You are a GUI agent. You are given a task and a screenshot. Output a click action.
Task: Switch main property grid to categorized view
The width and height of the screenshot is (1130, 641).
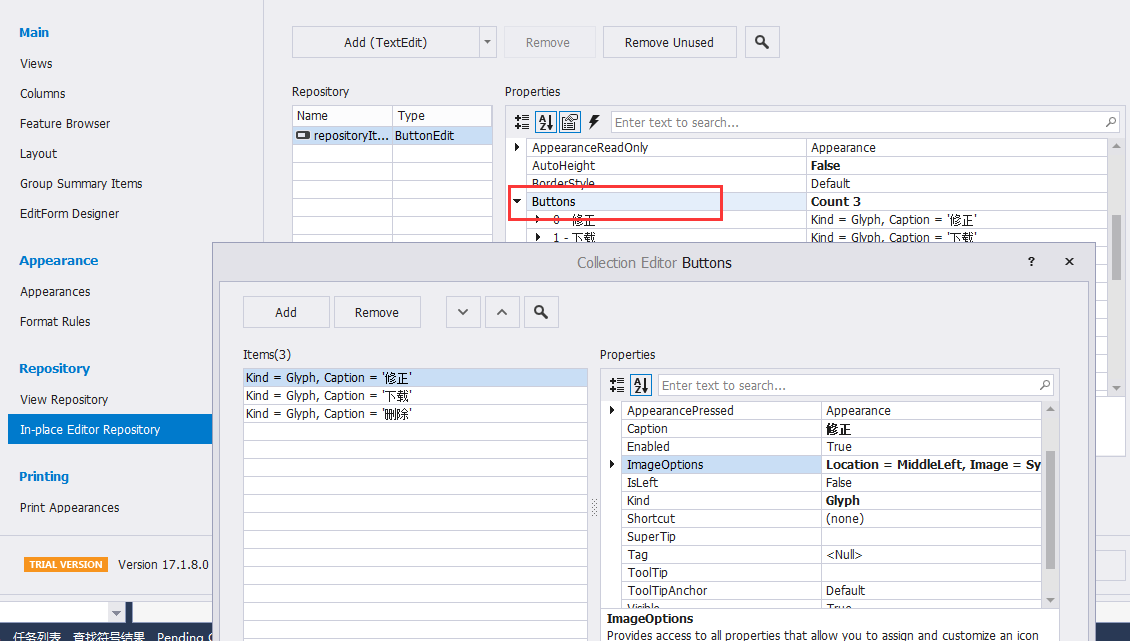click(x=522, y=122)
